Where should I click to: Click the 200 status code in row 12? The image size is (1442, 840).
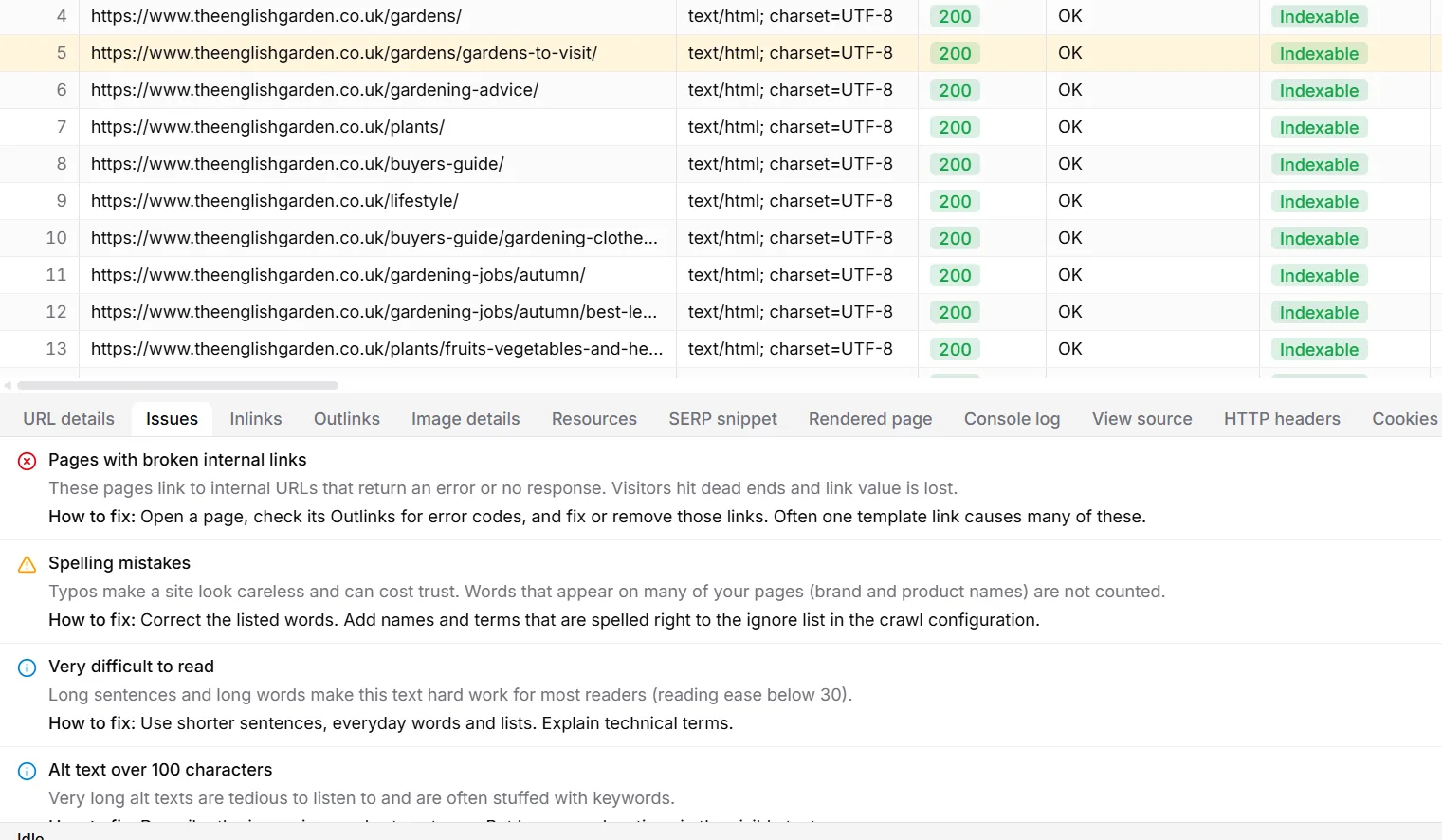[x=955, y=313]
